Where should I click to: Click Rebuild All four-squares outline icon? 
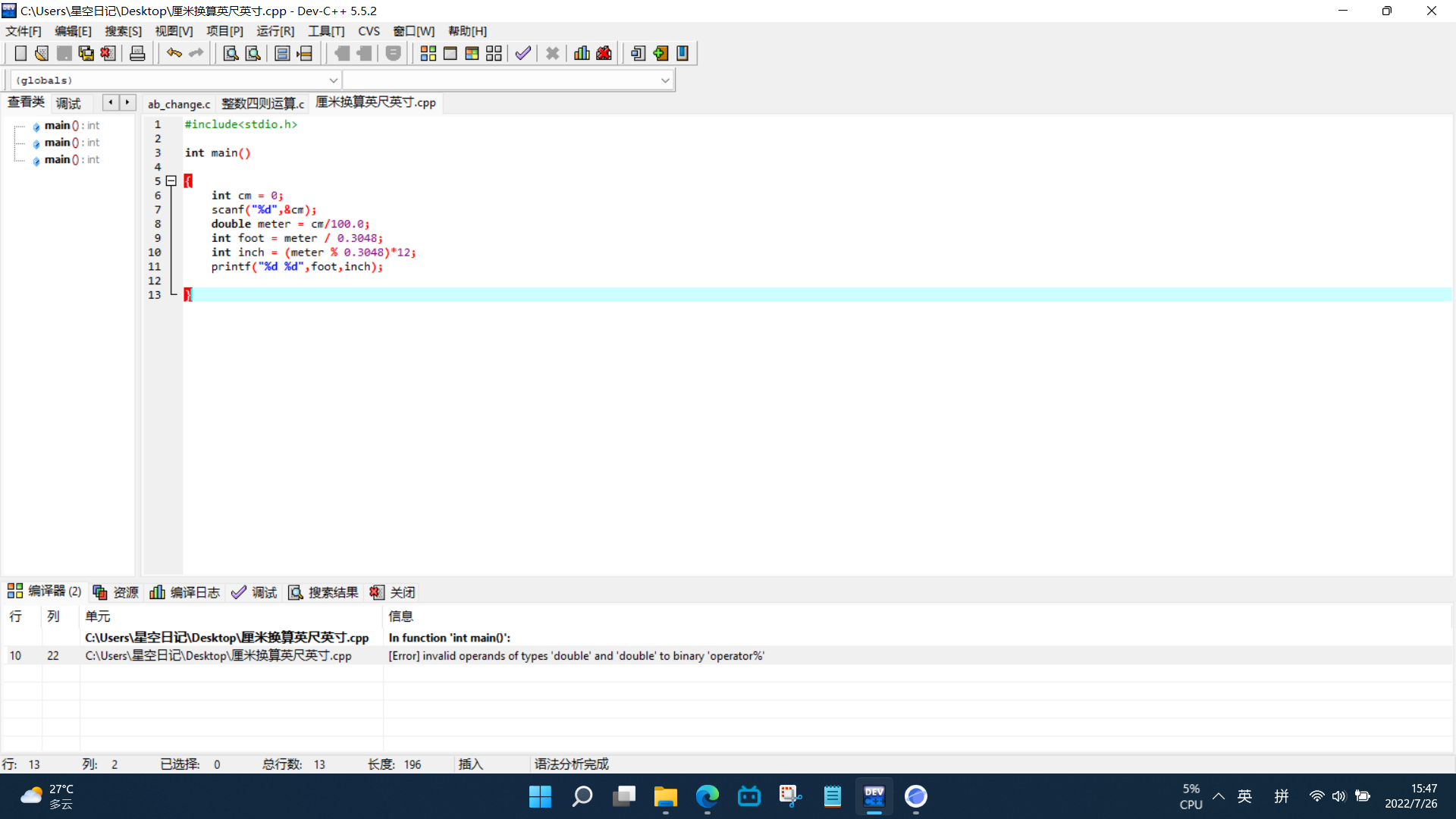coord(494,53)
